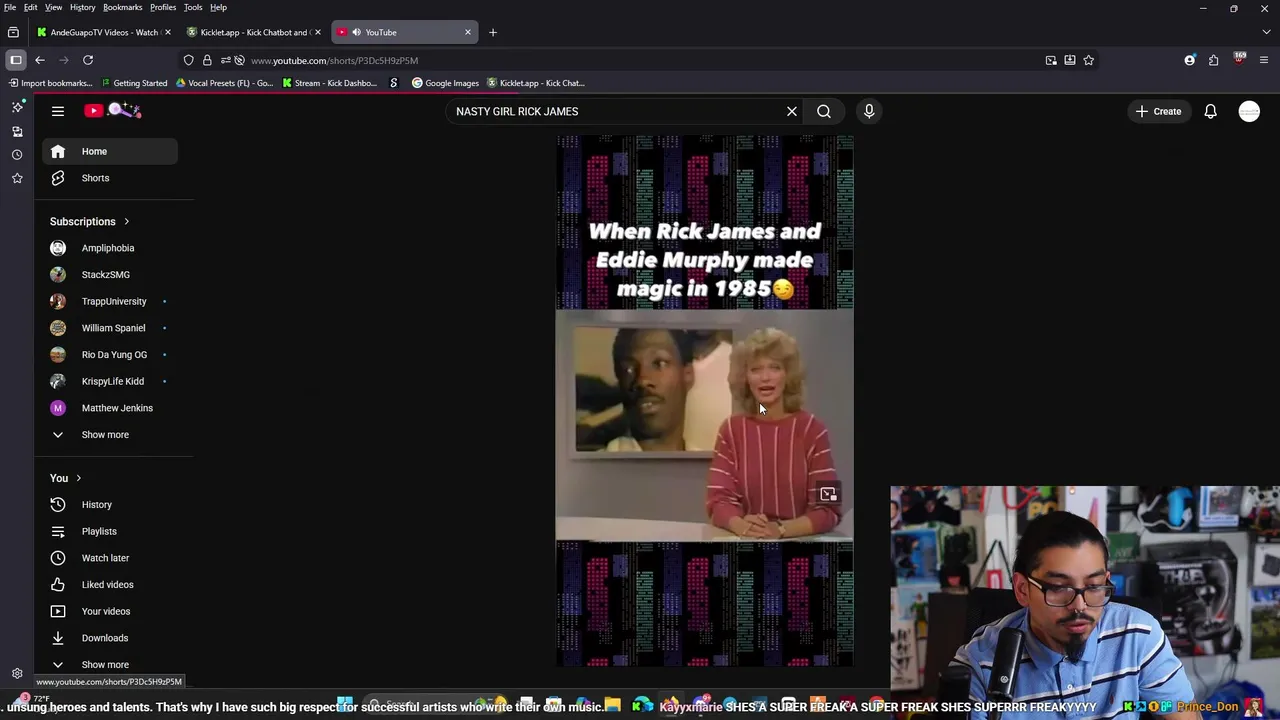Open Liked videos list

[110, 584]
